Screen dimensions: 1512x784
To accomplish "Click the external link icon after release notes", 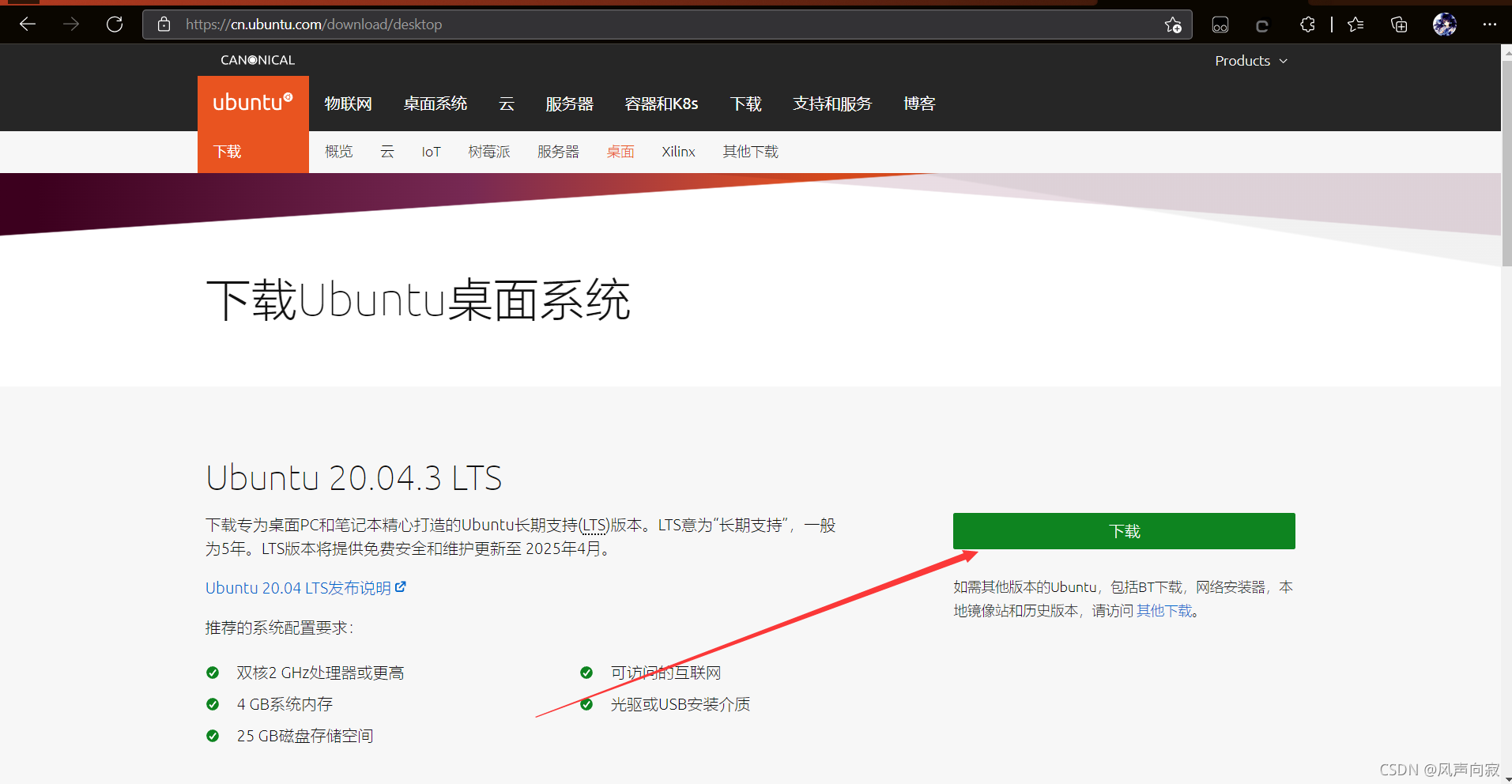I will point(401,586).
